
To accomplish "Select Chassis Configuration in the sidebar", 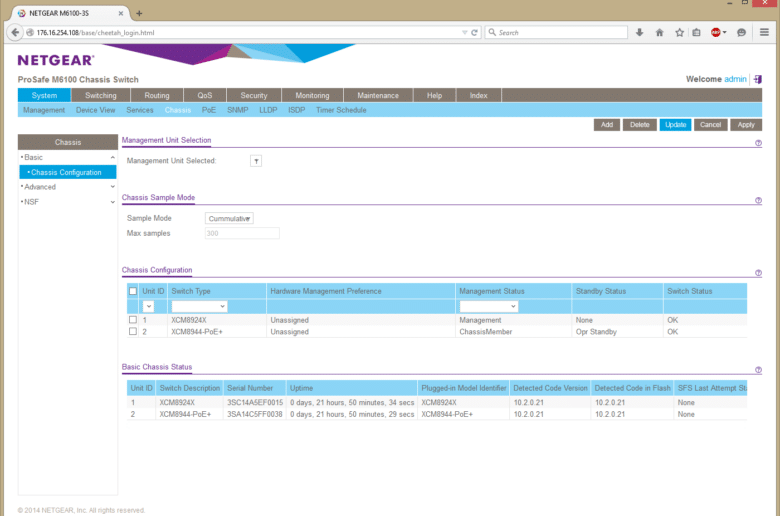I will coord(68,172).
